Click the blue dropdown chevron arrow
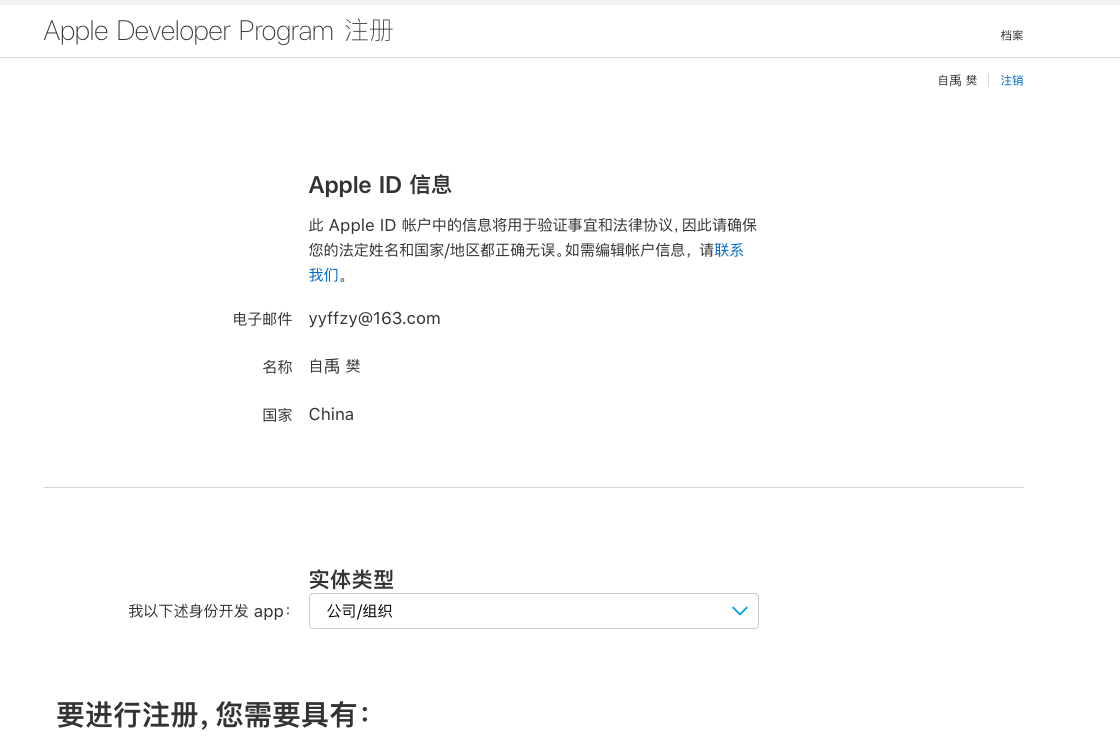The width and height of the screenshot is (1120, 750). click(739, 611)
